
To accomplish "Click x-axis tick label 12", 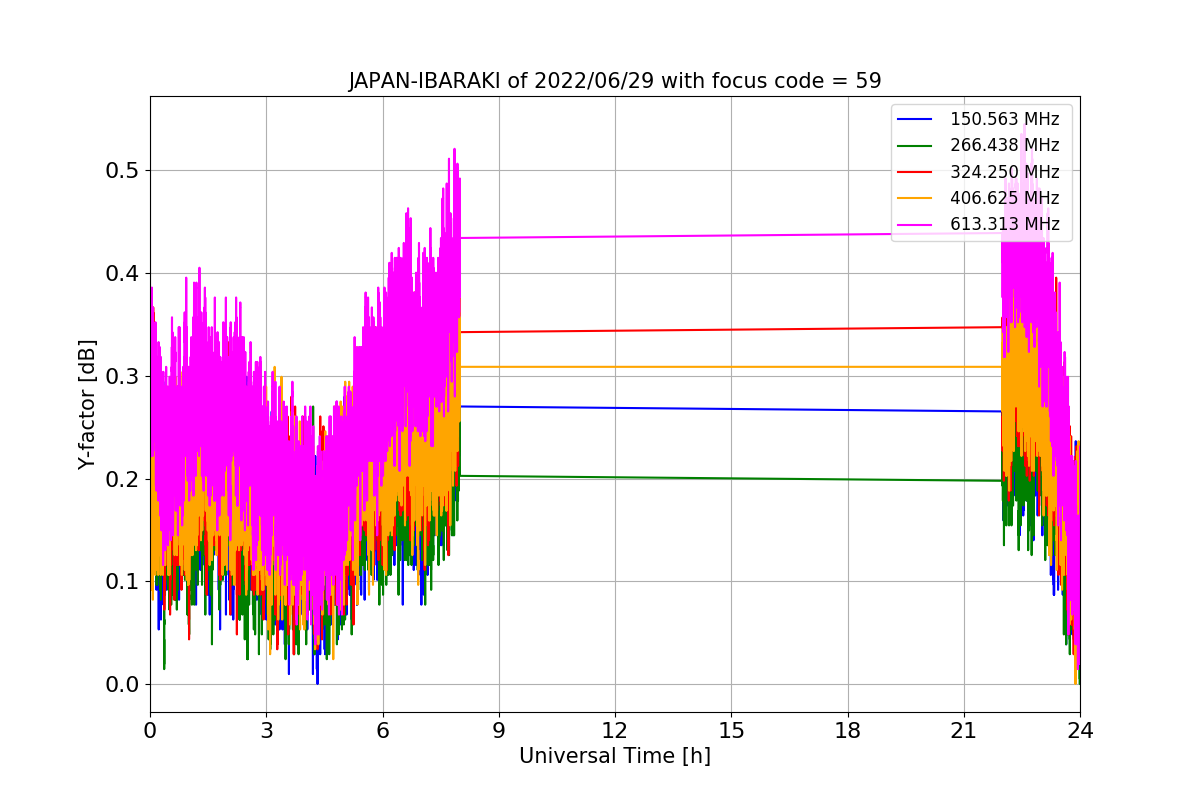I will click(x=615, y=731).
